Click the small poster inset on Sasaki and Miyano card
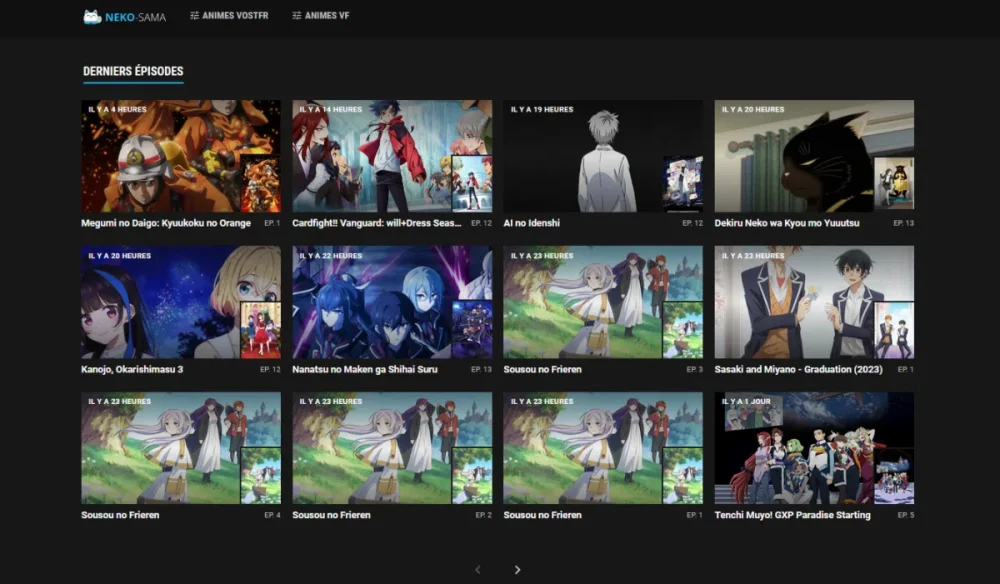Image resolution: width=1000 pixels, height=584 pixels. (x=894, y=330)
